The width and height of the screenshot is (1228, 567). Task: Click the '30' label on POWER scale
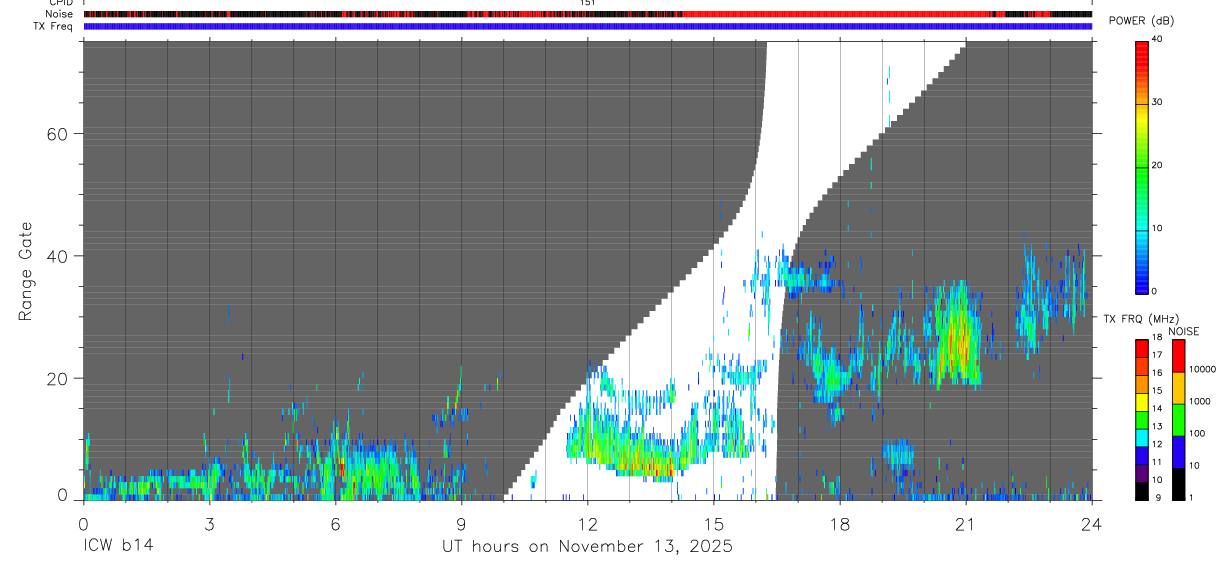pyautogui.click(x=1158, y=102)
